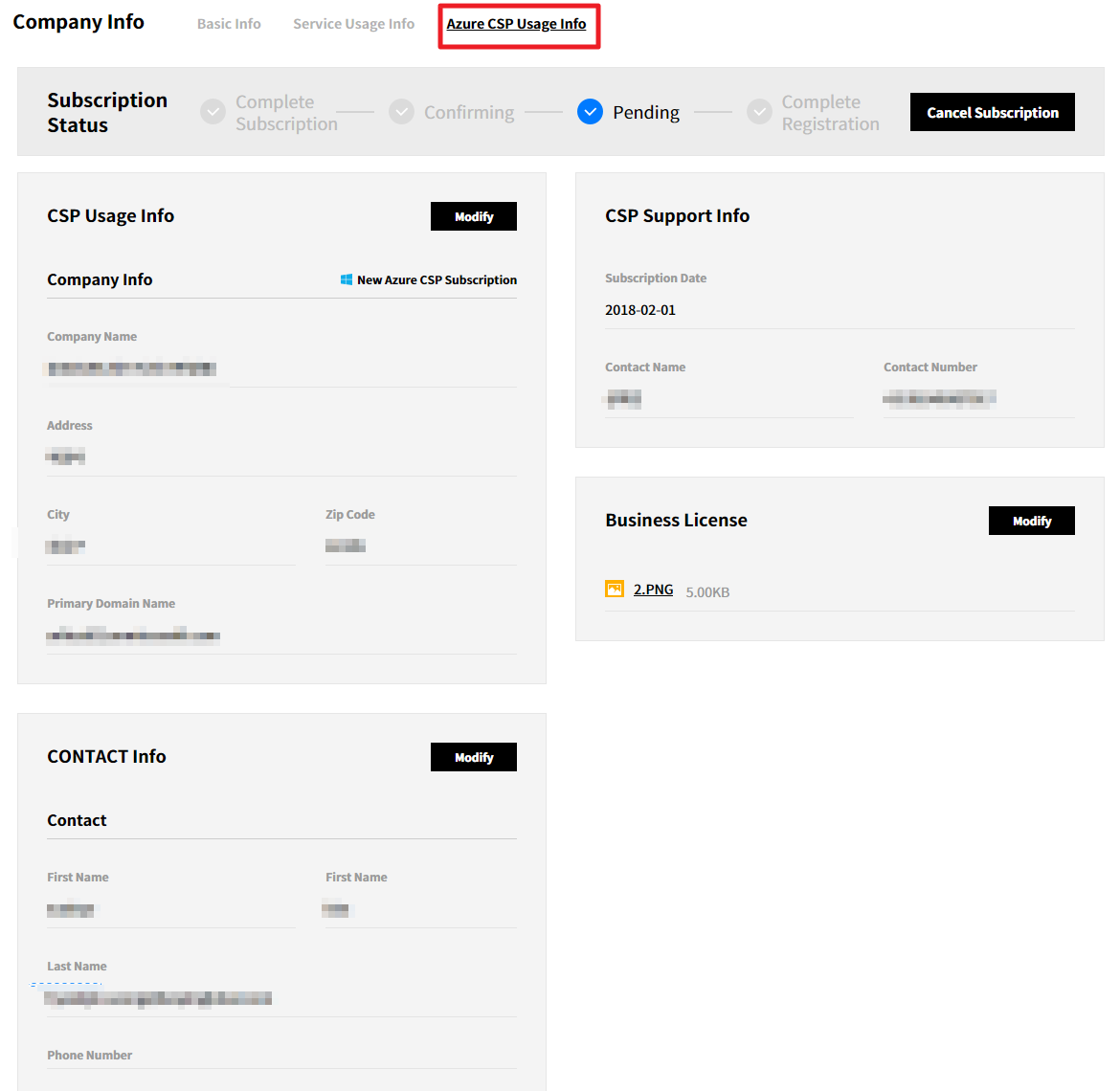
Task: Click the Windows logo beside New Azure CSP Subscription
Action: [347, 279]
